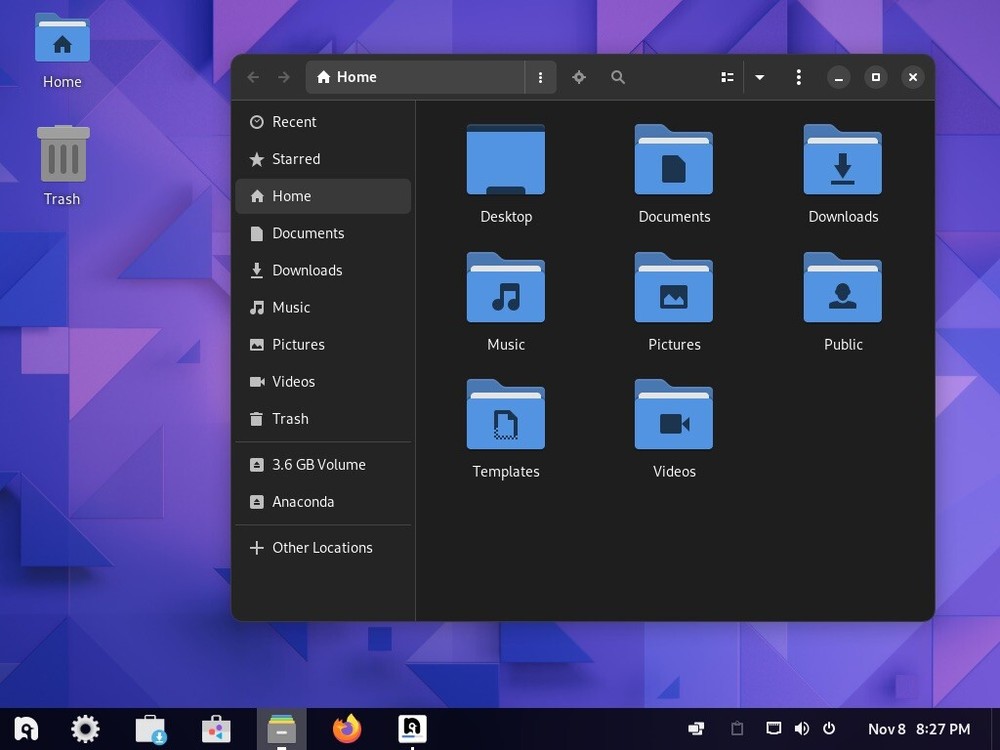Open the hamburger menu with three dots
This screenshot has height=750, width=1000.
798,77
